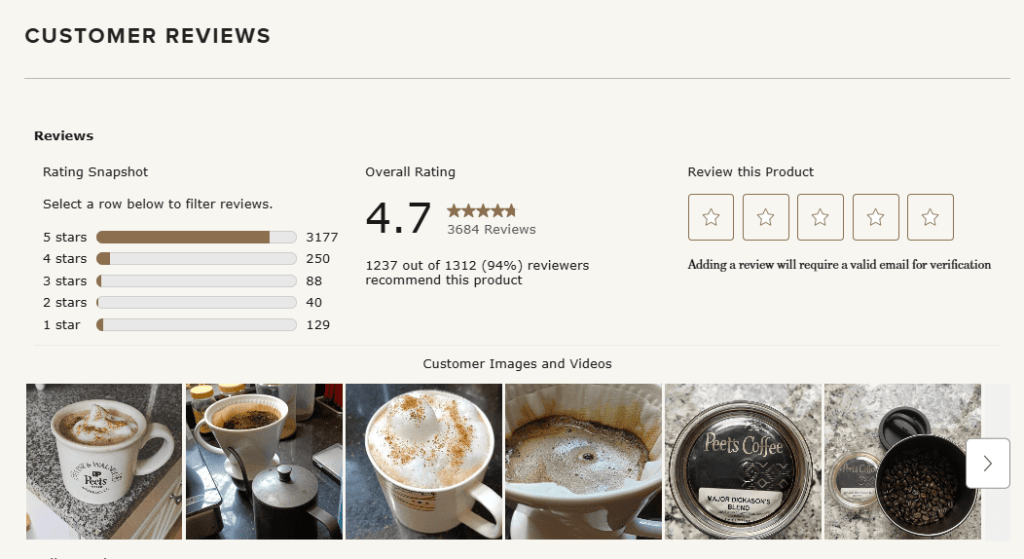The width and height of the screenshot is (1024, 559).
Task: Click the 4.7 overall rating number
Action: point(398,218)
